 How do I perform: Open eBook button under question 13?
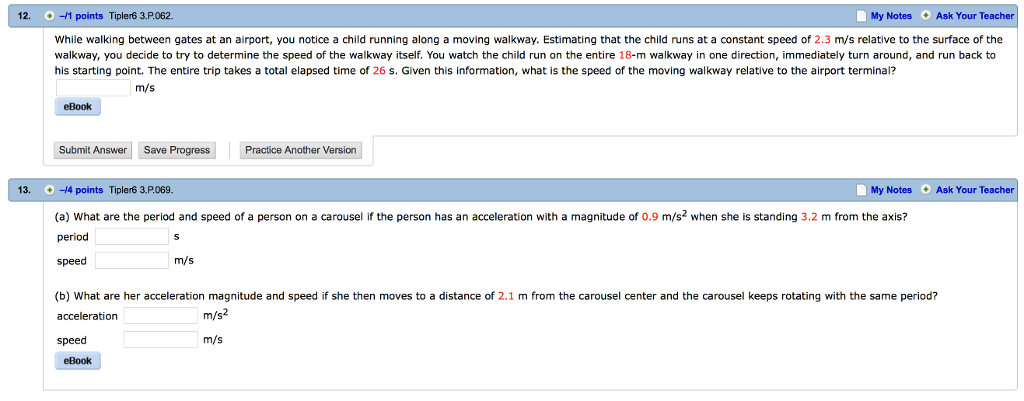[x=78, y=361]
